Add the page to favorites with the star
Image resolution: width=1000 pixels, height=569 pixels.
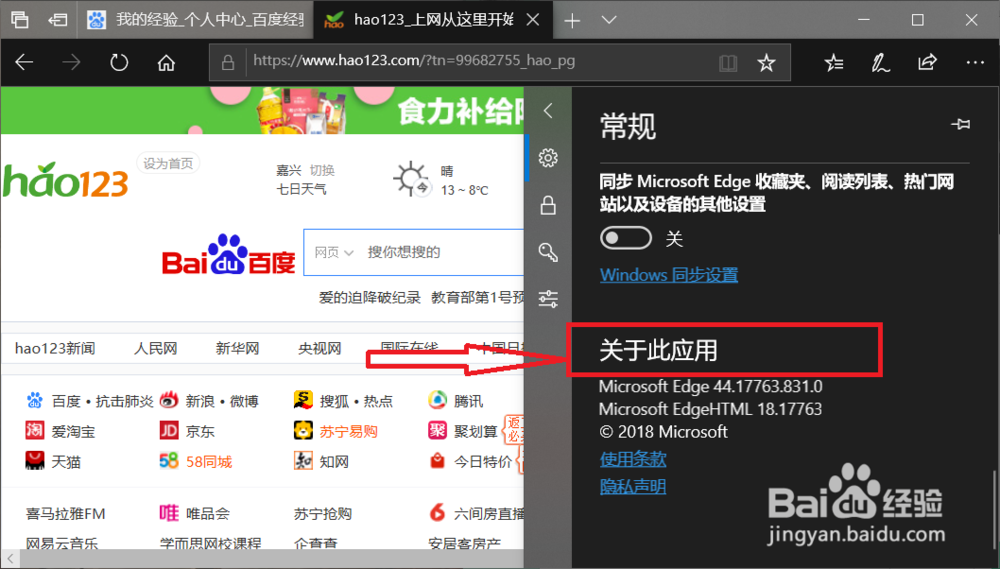point(766,63)
